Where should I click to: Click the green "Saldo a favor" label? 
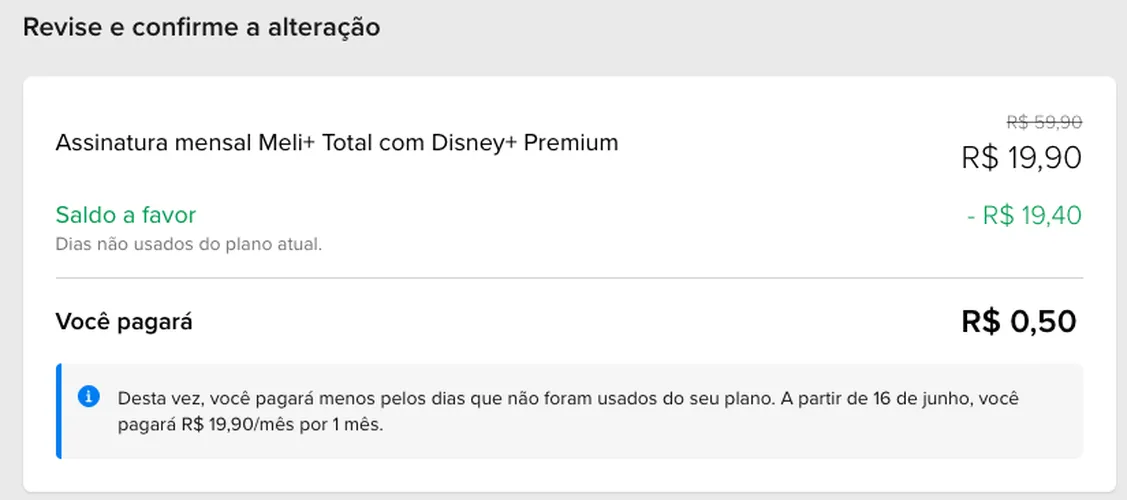coord(126,215)
